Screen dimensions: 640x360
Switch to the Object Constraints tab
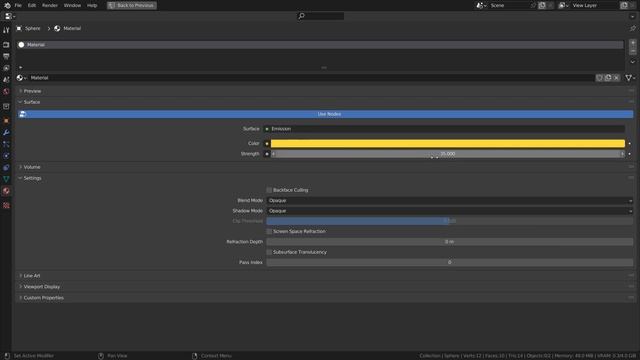6,167
